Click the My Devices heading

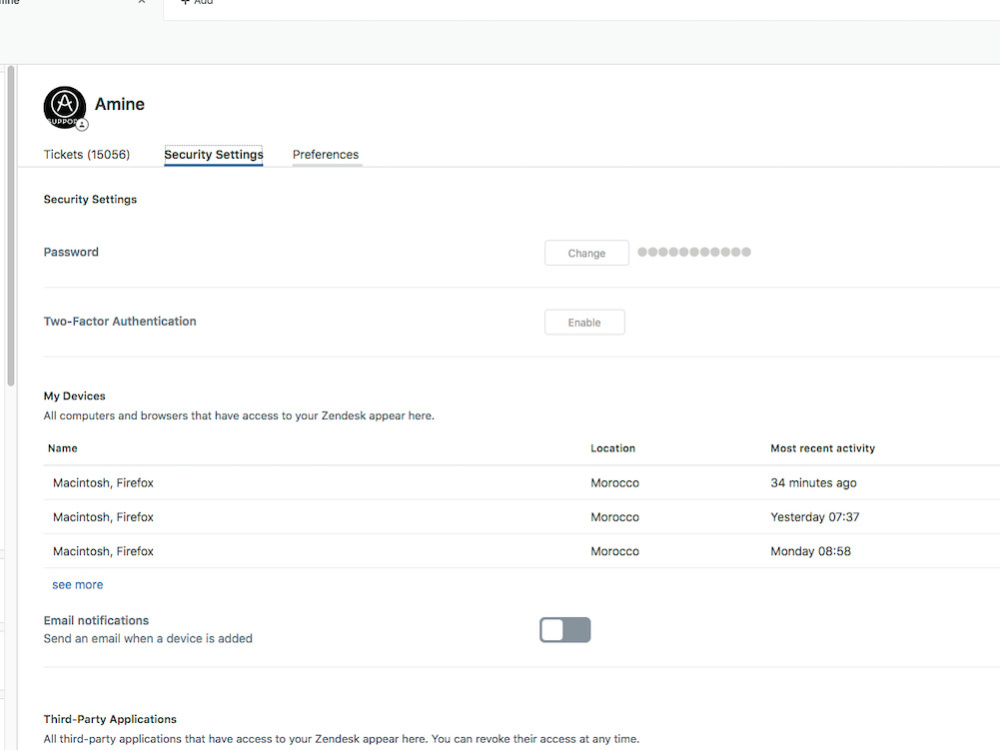pyautogui.click(x=75, y=396)
